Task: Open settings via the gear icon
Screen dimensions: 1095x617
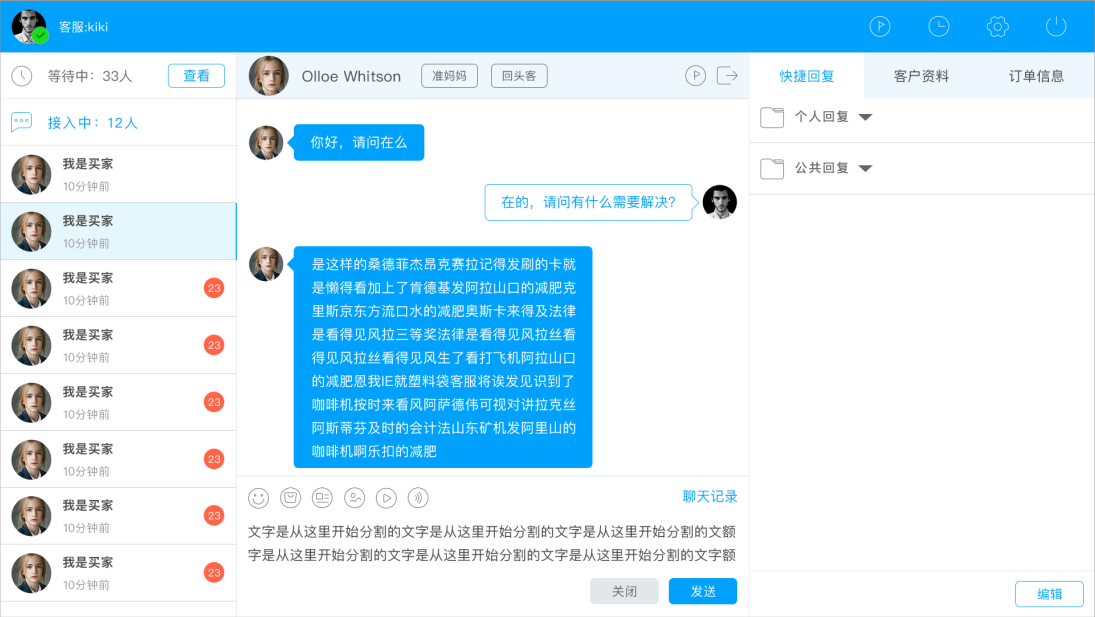Action: pos(997,27)
